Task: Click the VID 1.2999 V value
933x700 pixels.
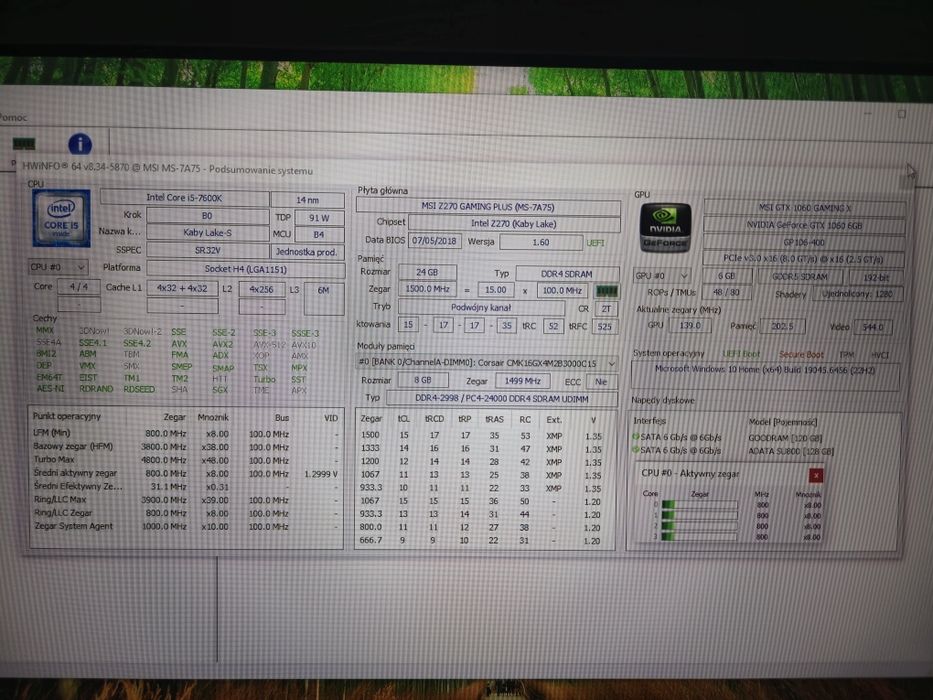Action: pyautogui.click(x=321, y=474)
